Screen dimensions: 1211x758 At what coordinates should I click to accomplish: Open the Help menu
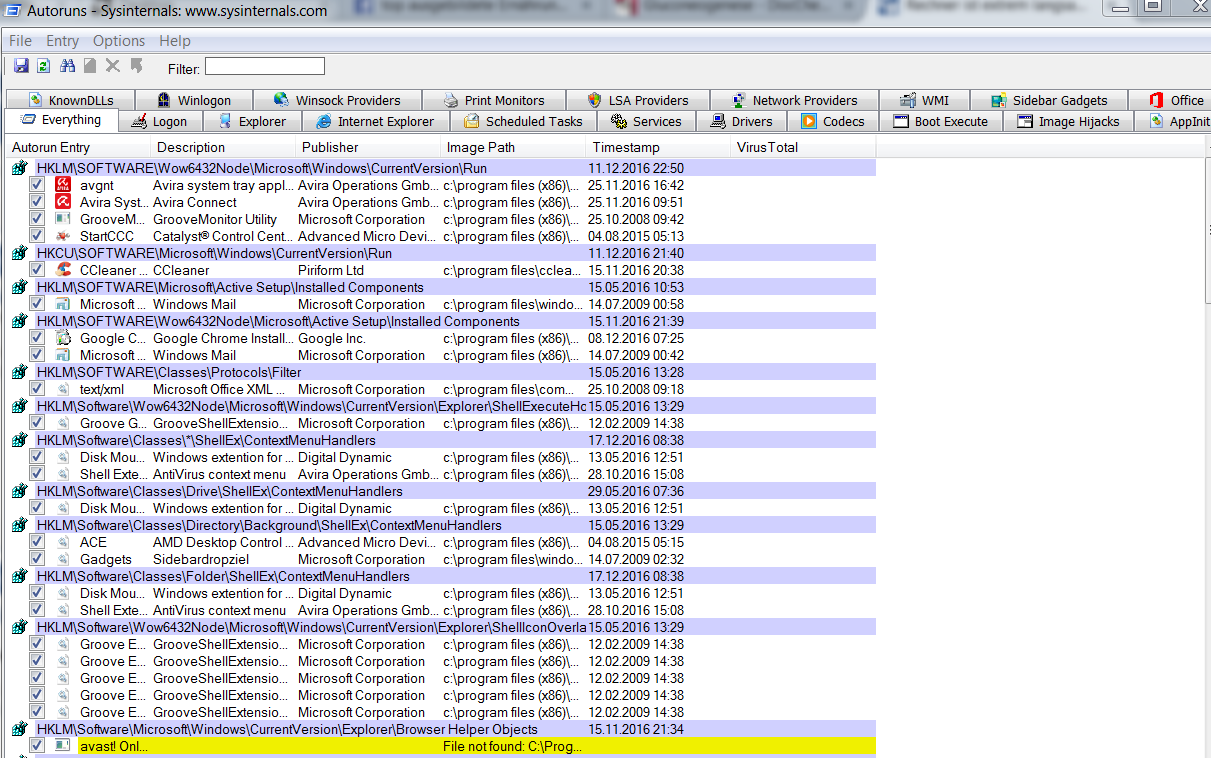[175, 41]
